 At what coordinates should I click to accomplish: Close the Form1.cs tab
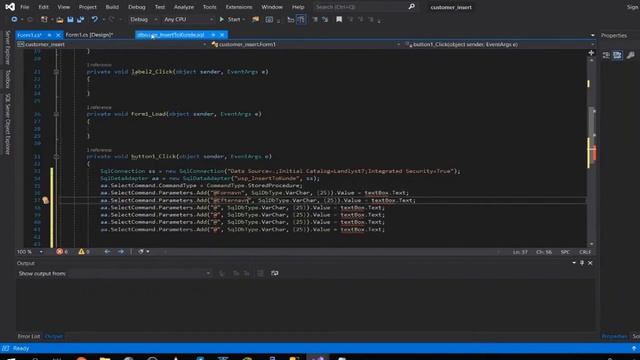click(x=58, y=35)
